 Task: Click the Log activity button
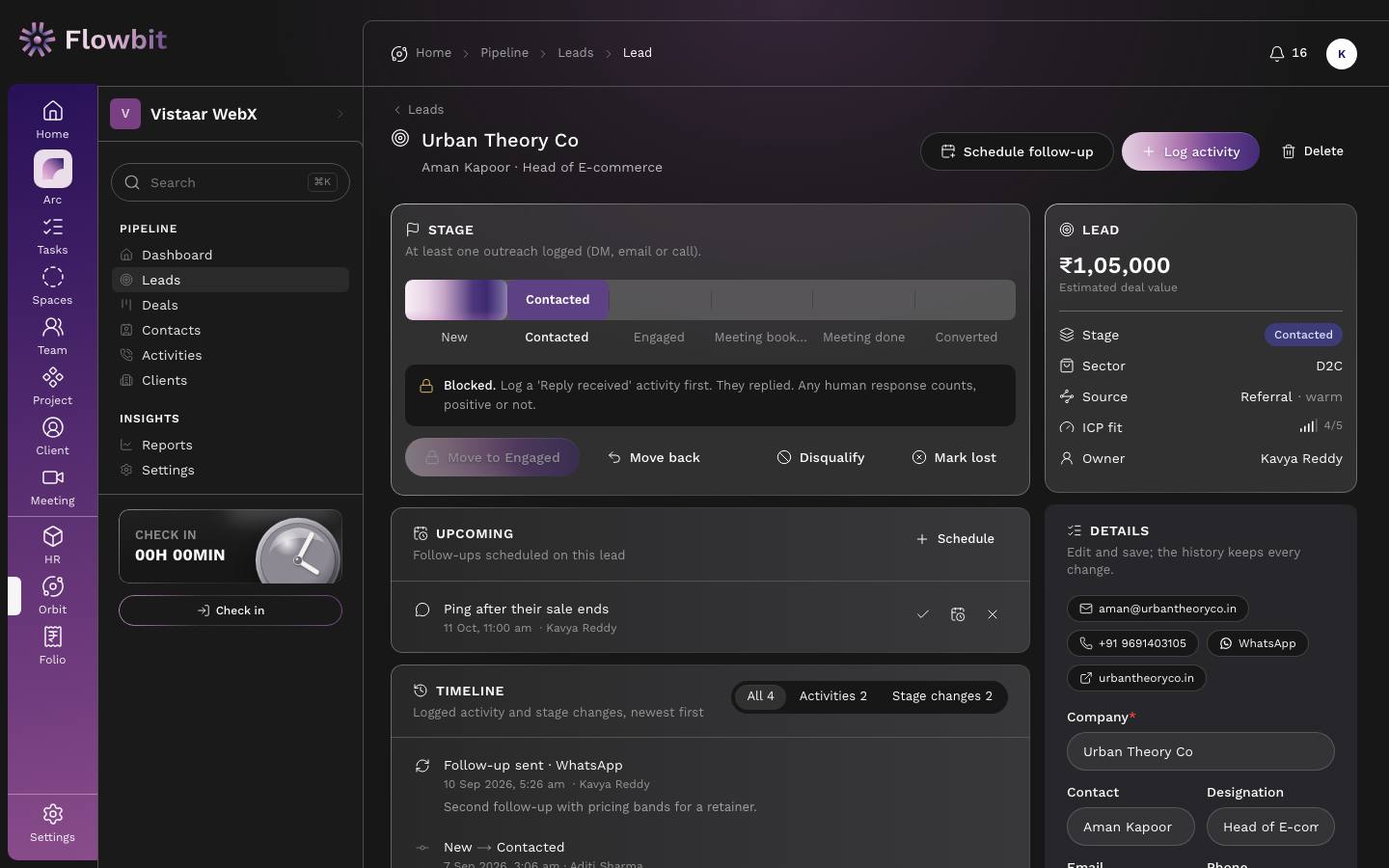click(1190, 151)
